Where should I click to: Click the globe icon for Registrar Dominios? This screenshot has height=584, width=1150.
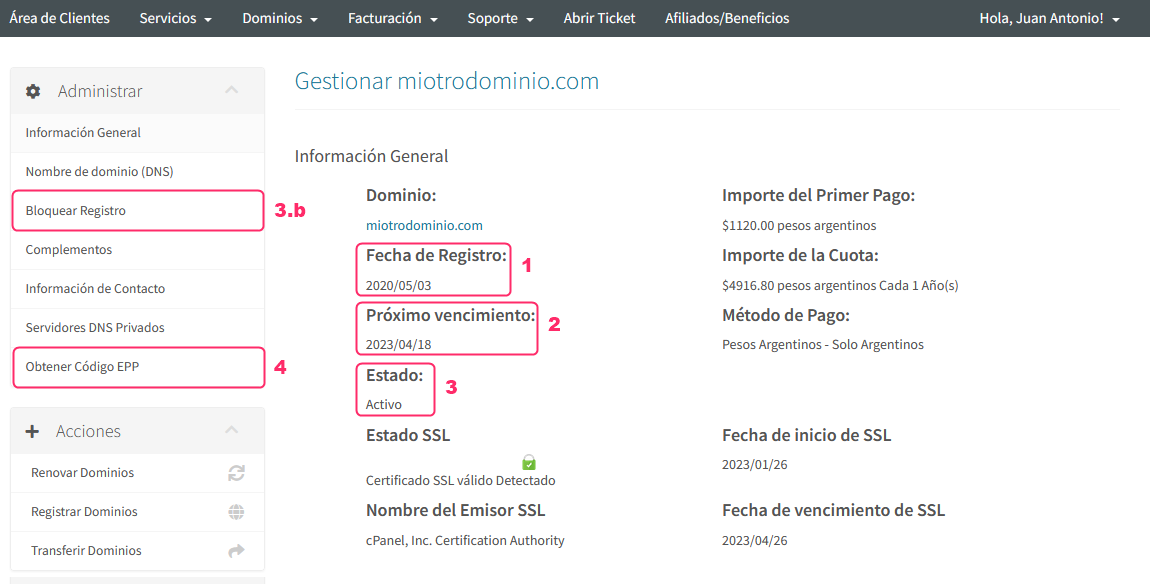[x=236, y=512]
